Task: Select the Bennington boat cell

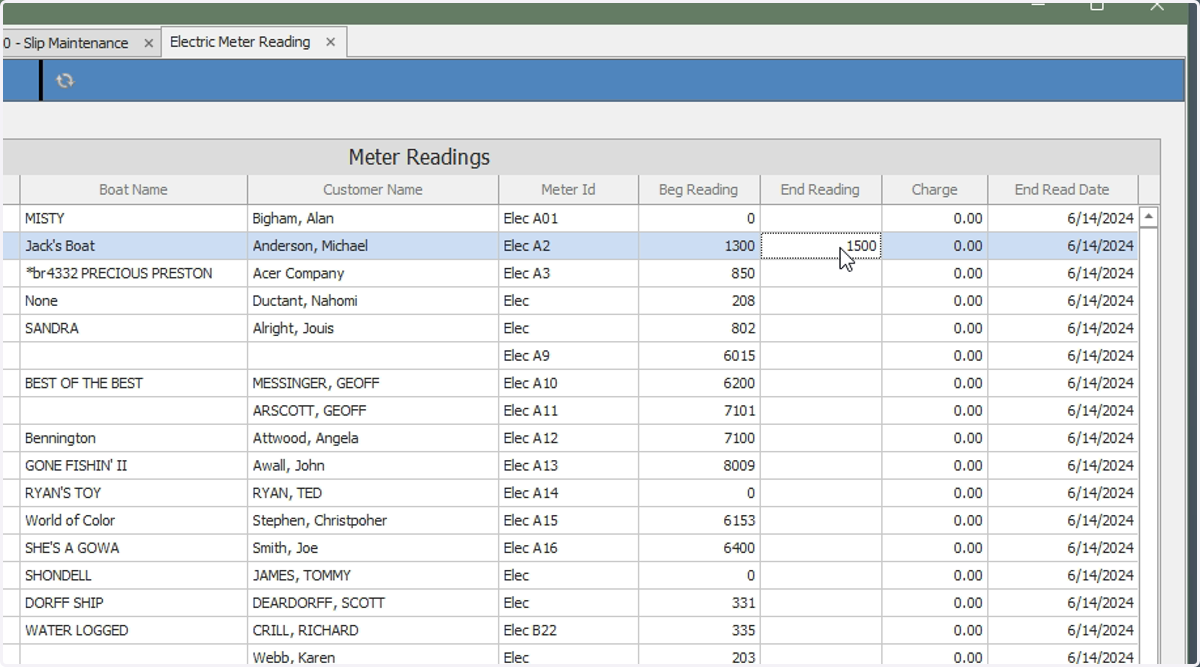Action: (133, 438)
